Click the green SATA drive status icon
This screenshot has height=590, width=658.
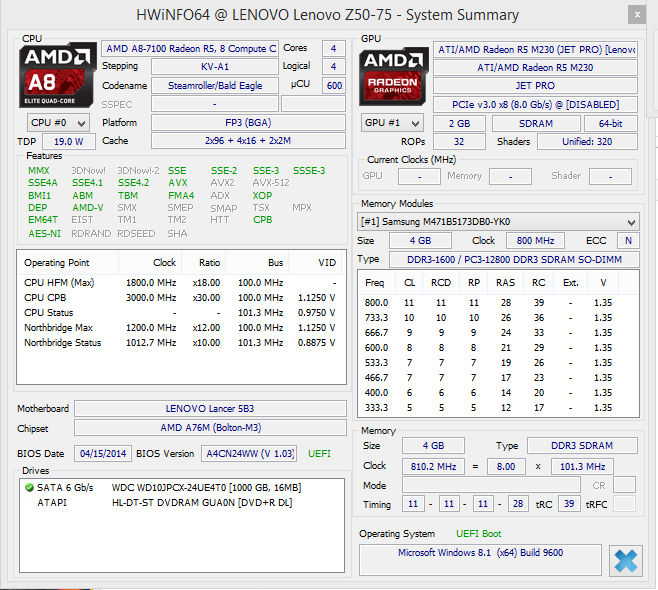coord(29,488)
